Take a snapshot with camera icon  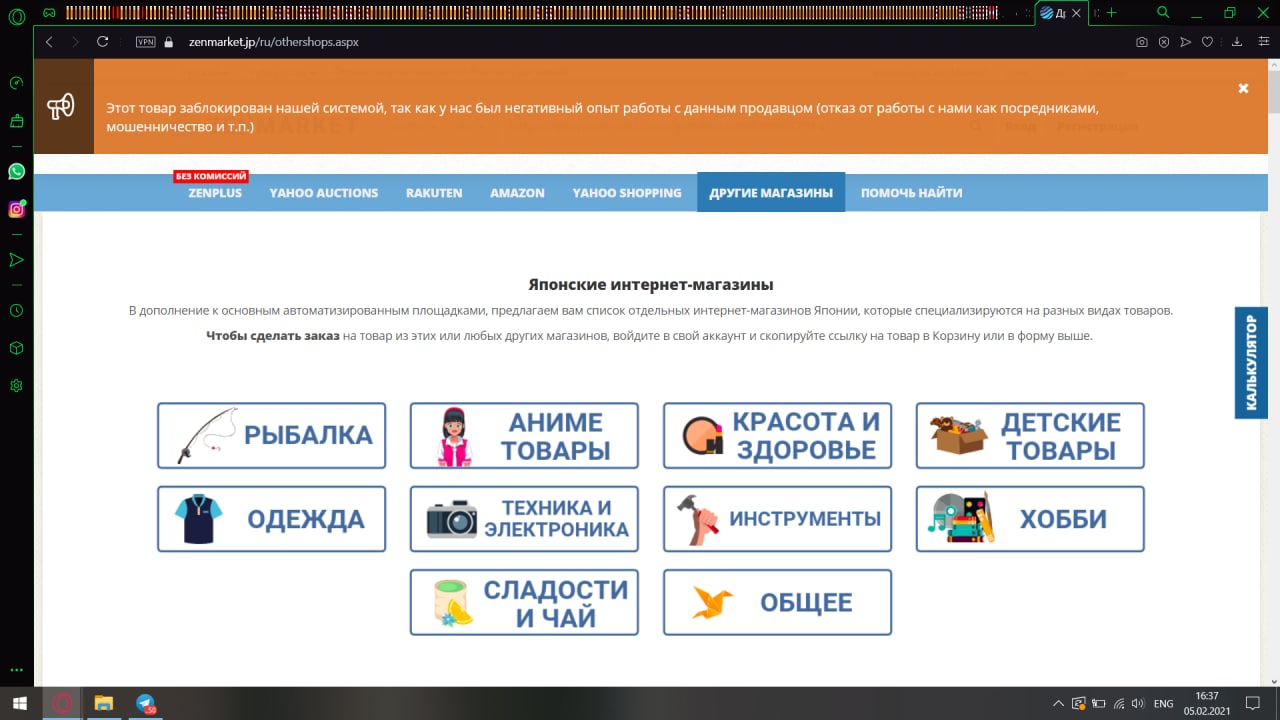[x=1142, y=42]
